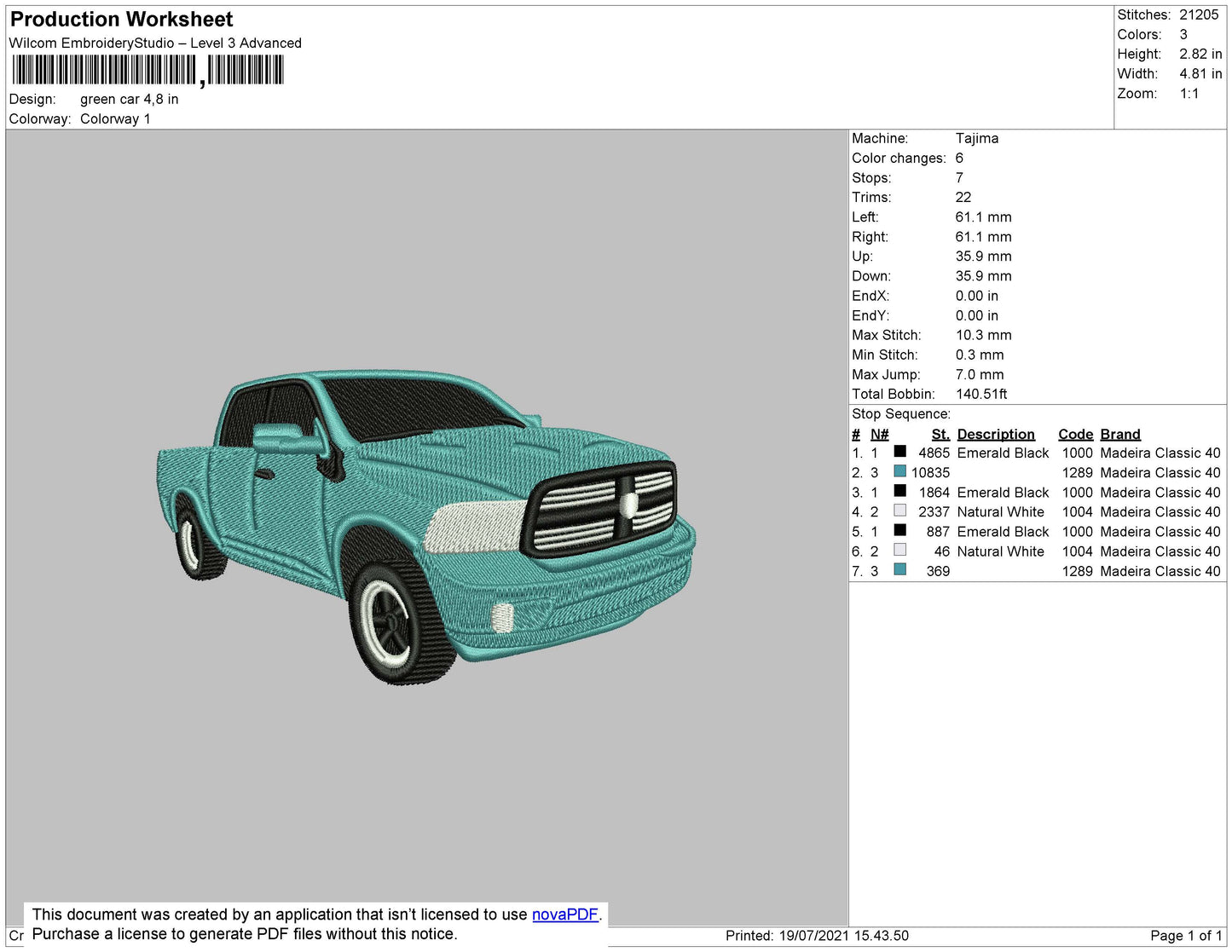The image size is (1232, 952).
Task: Click black swatch in stop row 5
Action: point(899,530)
